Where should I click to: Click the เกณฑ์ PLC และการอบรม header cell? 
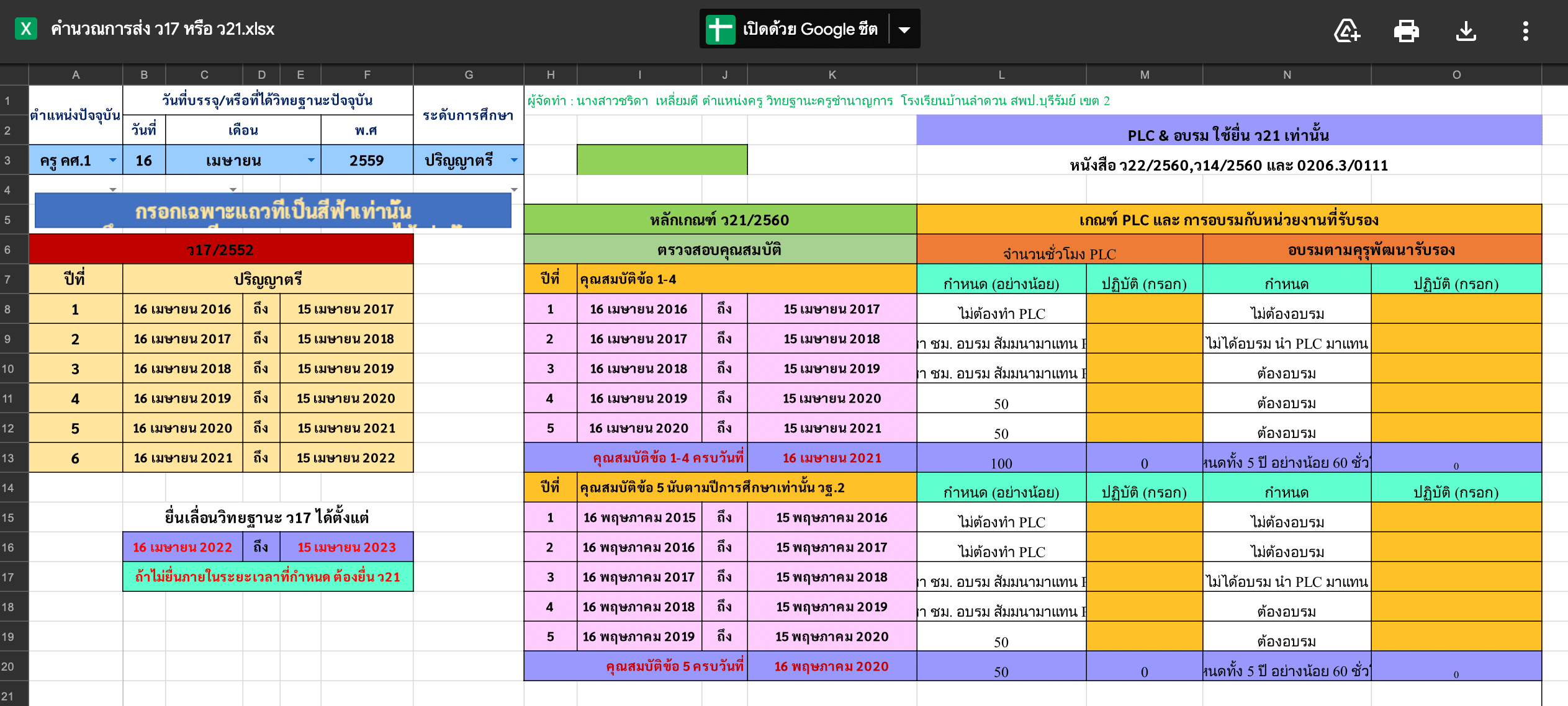[x=1228, y=220]
